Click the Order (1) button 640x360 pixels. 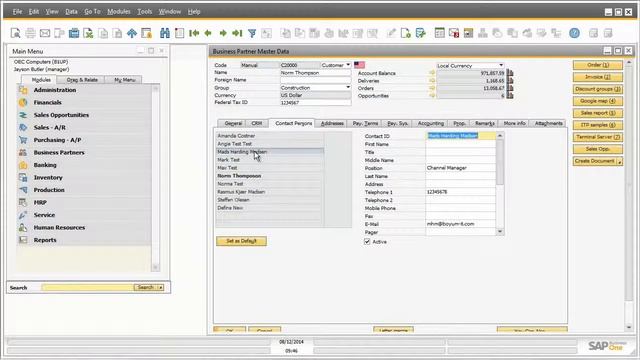(598, 65)
